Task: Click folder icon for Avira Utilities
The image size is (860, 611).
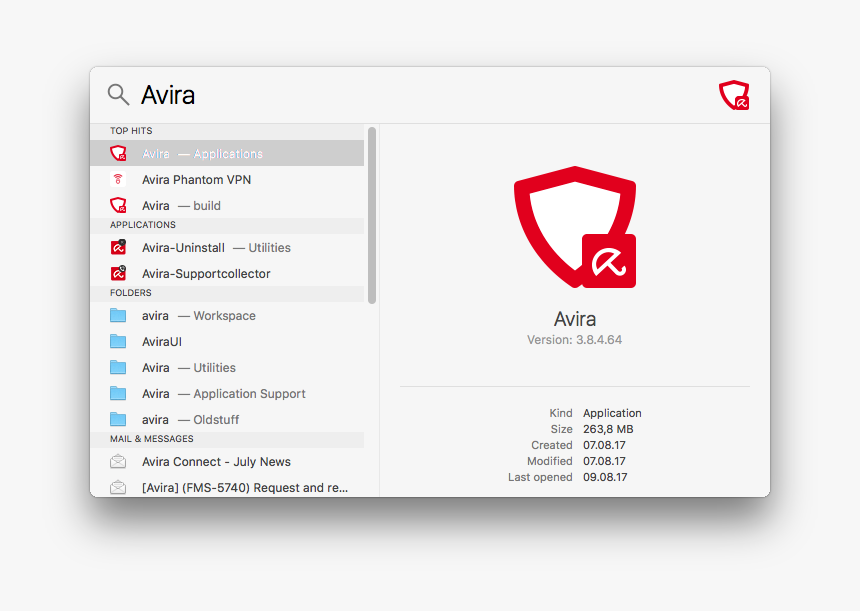Action: pyautogui.click(x=118, y=367)
